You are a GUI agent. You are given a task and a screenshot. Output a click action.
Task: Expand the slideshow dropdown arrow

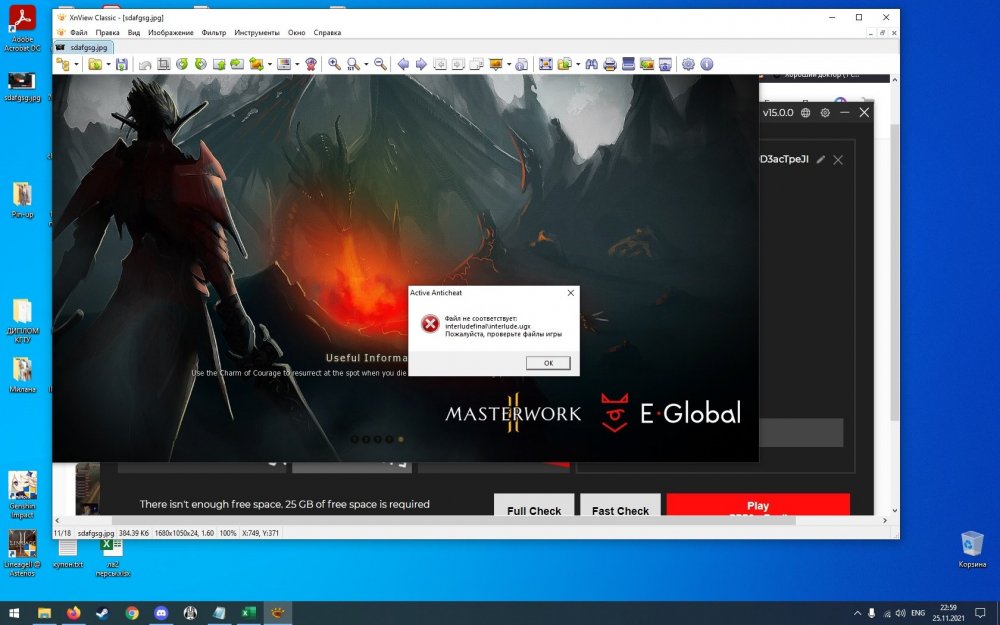tap(509, 65)
